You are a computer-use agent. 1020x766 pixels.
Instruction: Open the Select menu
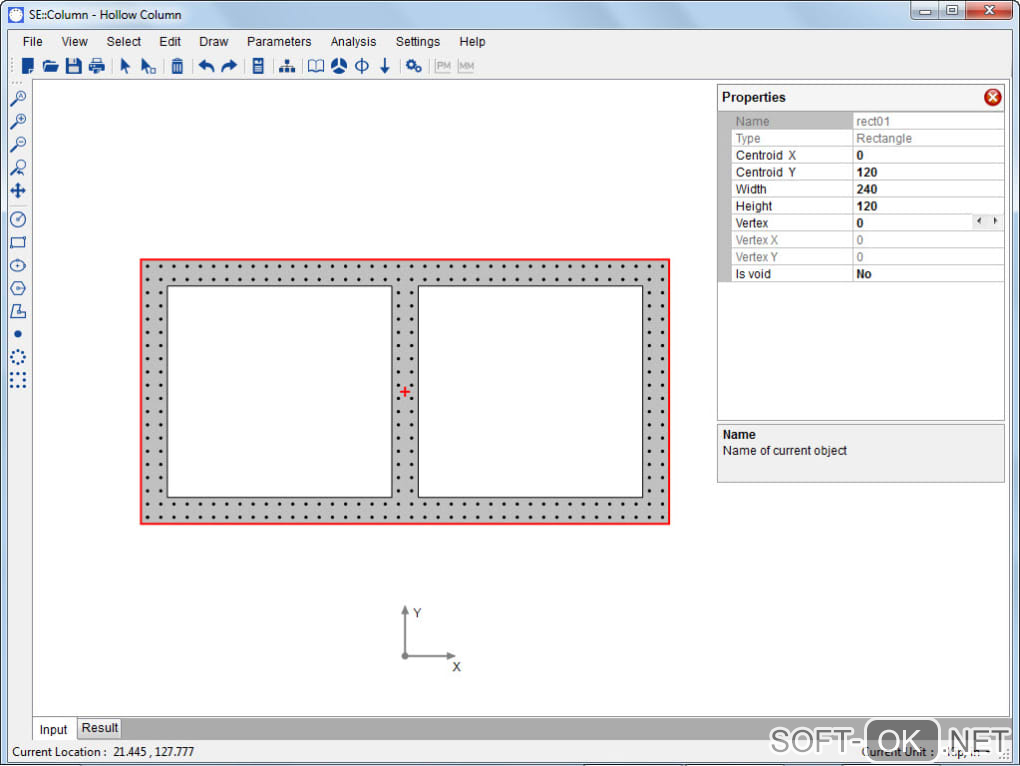124,42
